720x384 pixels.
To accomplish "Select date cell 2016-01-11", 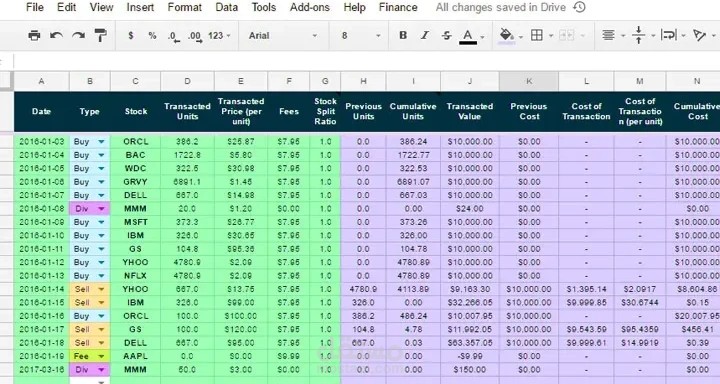I will point(41,249).
